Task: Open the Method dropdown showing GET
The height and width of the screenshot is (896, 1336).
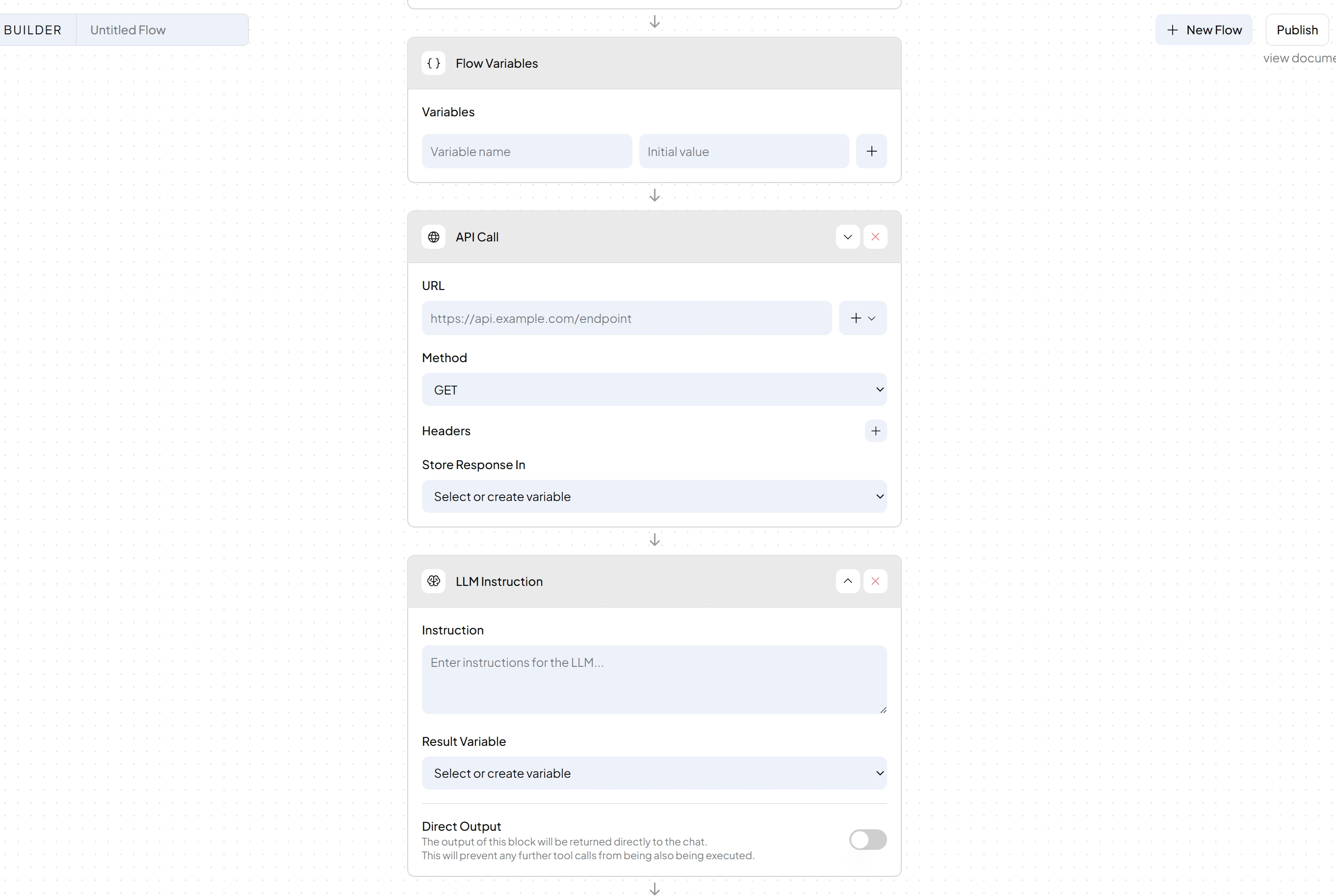Action: pyautogui.click(x=654, y=389)
